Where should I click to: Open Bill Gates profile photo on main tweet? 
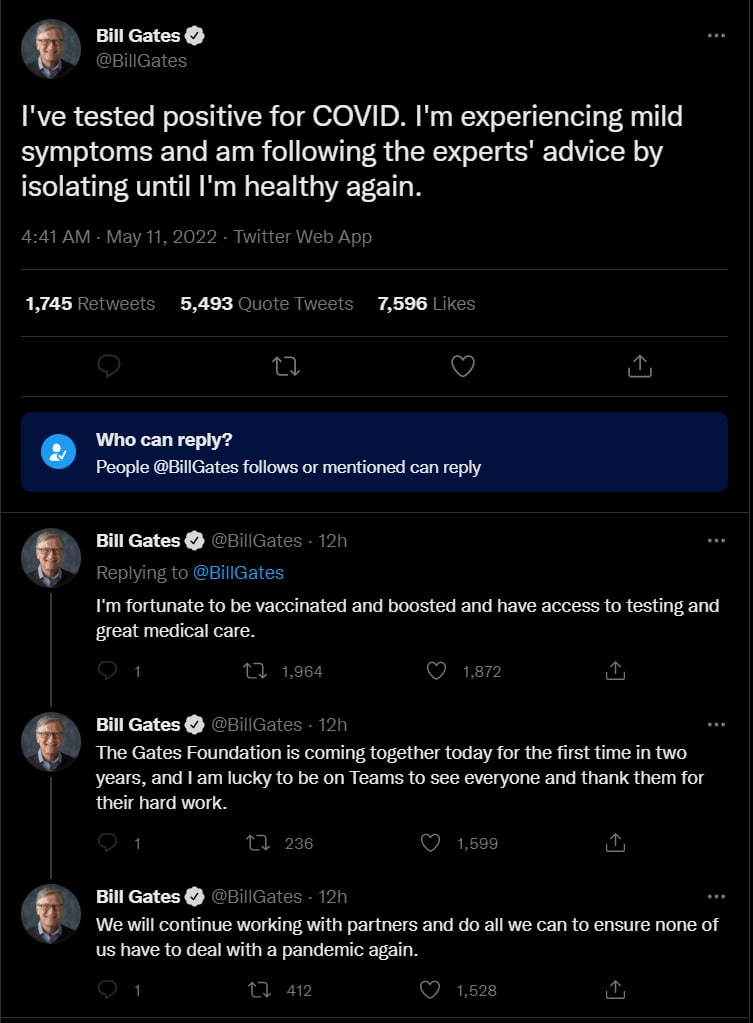point(51,49)
